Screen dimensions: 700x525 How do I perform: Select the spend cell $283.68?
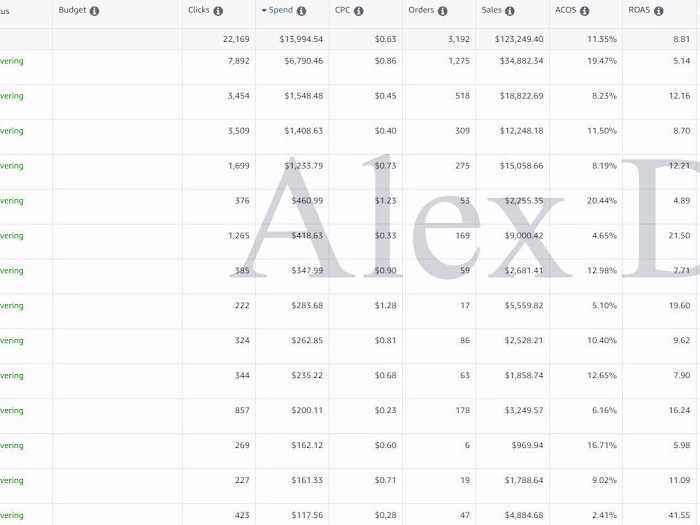(307, 306)
